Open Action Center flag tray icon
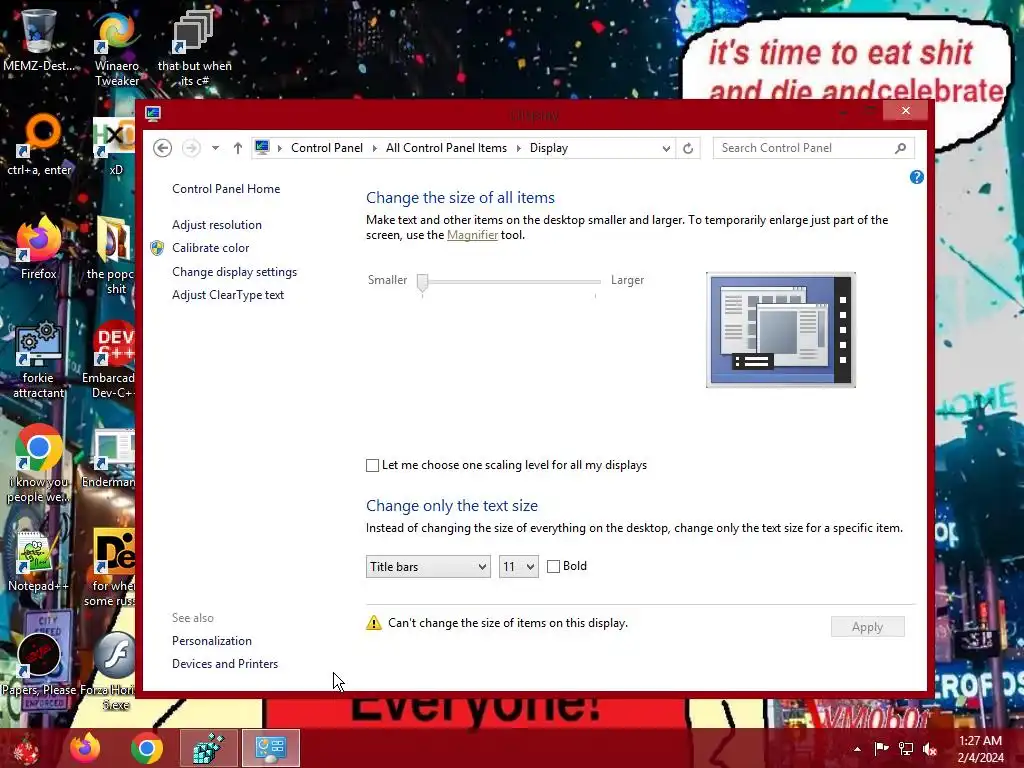This screenshot has height=768, width=1024. tap(881, 749)
